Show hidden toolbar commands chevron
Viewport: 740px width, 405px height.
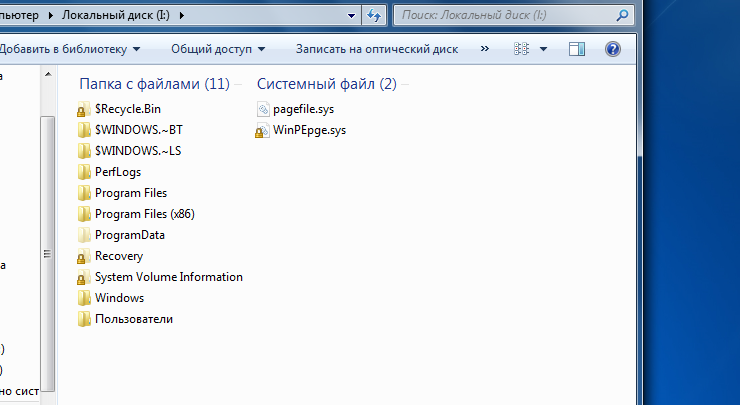(485, 49)
